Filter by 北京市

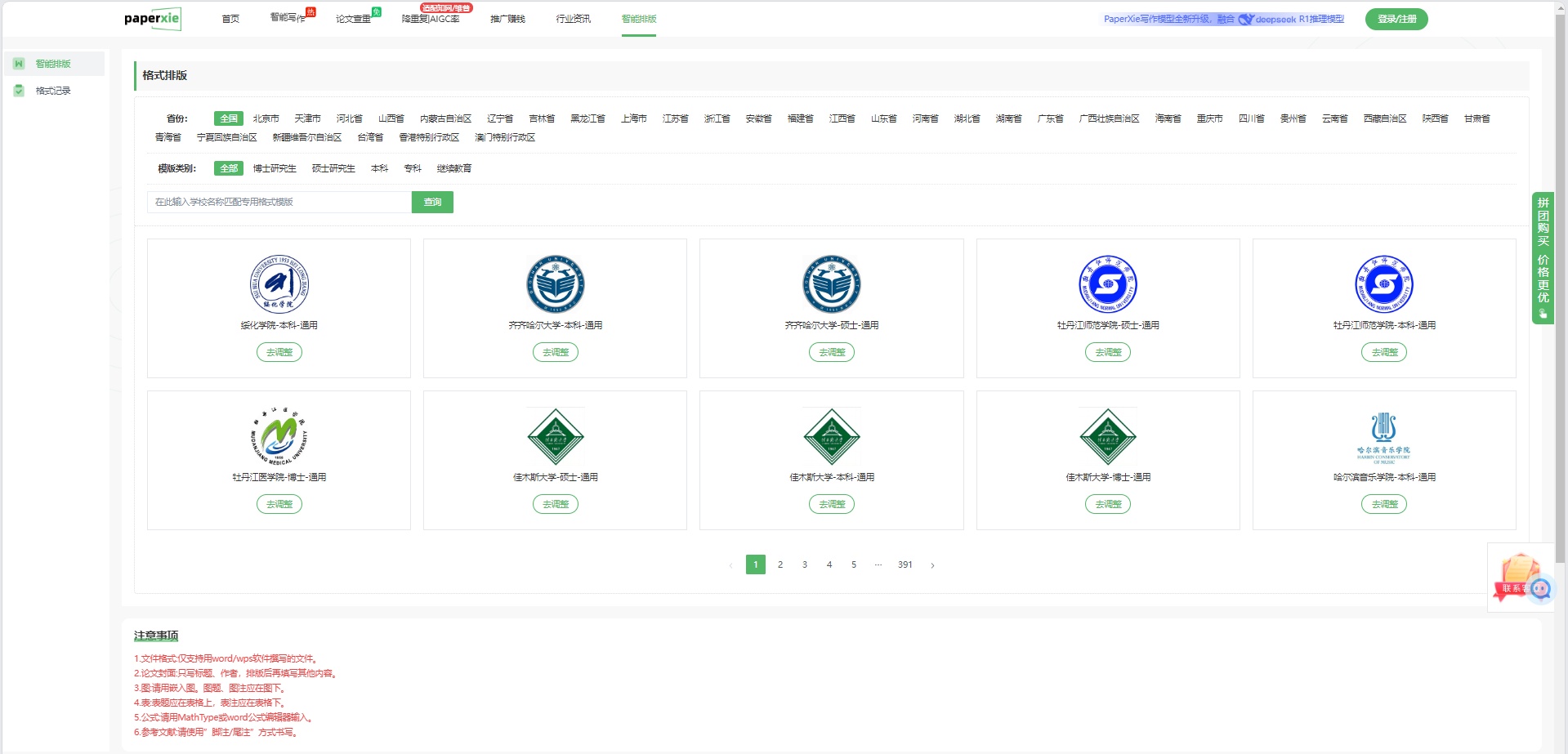[x=266, y=118]
